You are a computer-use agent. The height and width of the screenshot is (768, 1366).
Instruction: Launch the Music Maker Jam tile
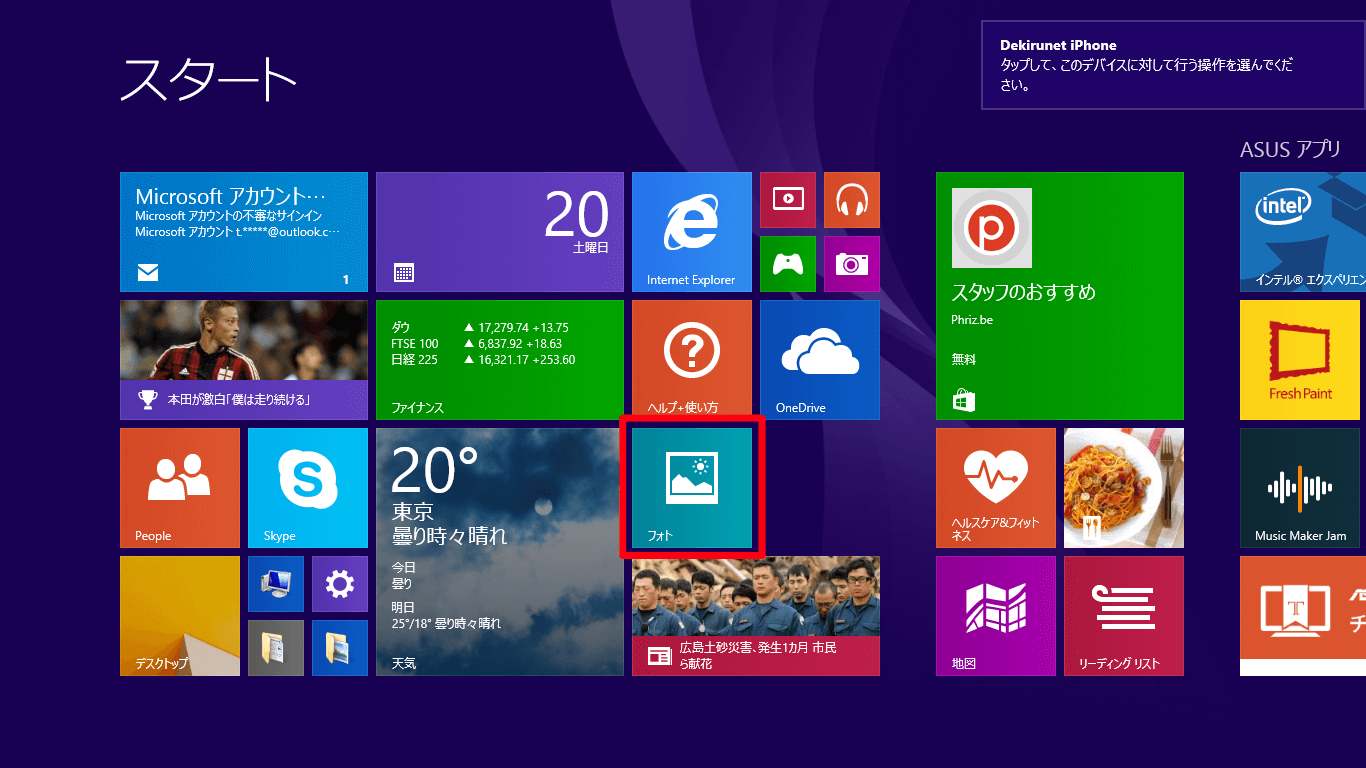[x=1300, y=488]
